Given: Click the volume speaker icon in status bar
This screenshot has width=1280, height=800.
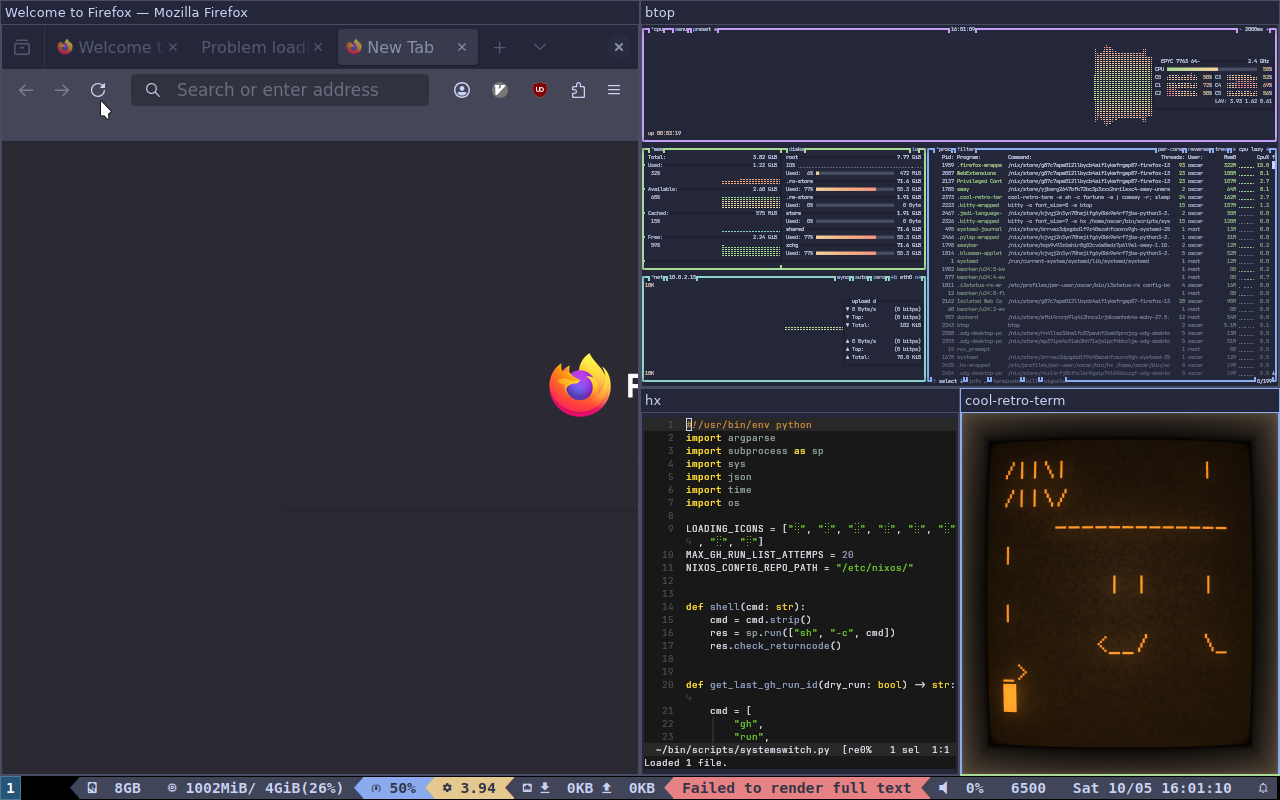Looking at the screenshot, I should pos(943,788).
